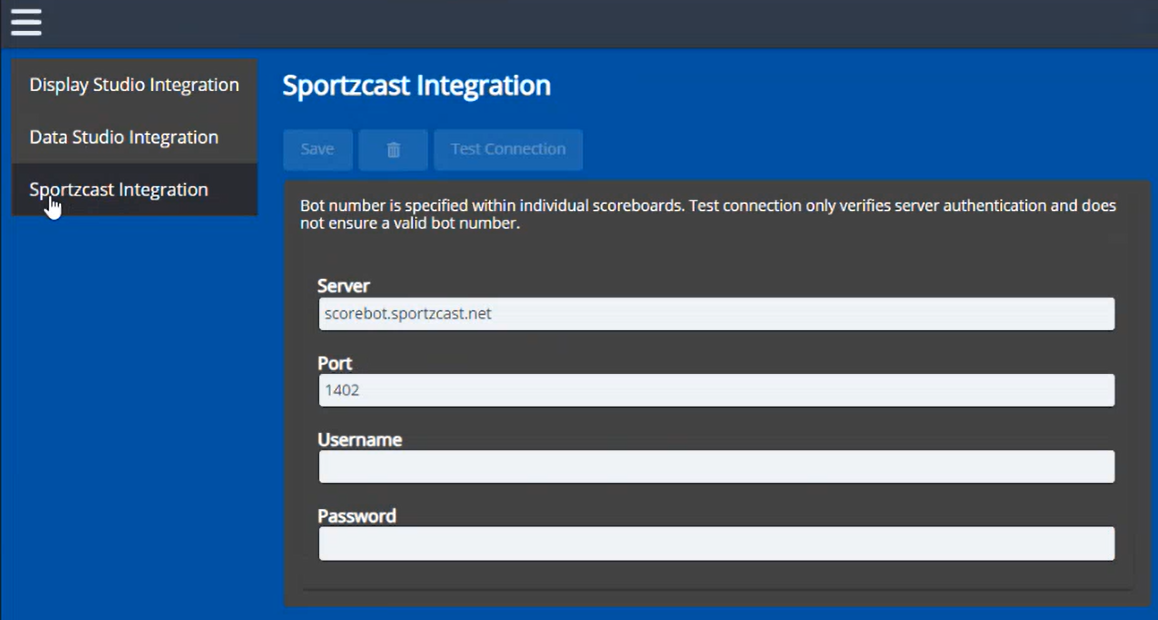Click the blank dark top header bar
Screen dimensions: 1158x620
click(x=600, y=22)
